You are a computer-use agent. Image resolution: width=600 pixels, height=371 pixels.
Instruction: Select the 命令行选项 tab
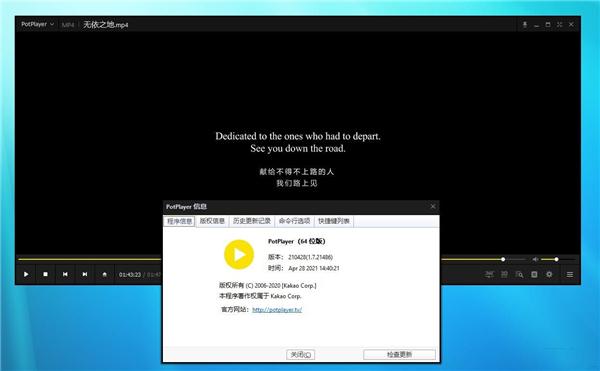click(294, 221)
